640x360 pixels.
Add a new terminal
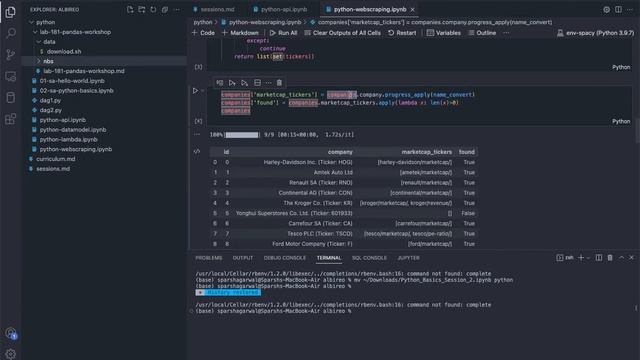(581, 258)
